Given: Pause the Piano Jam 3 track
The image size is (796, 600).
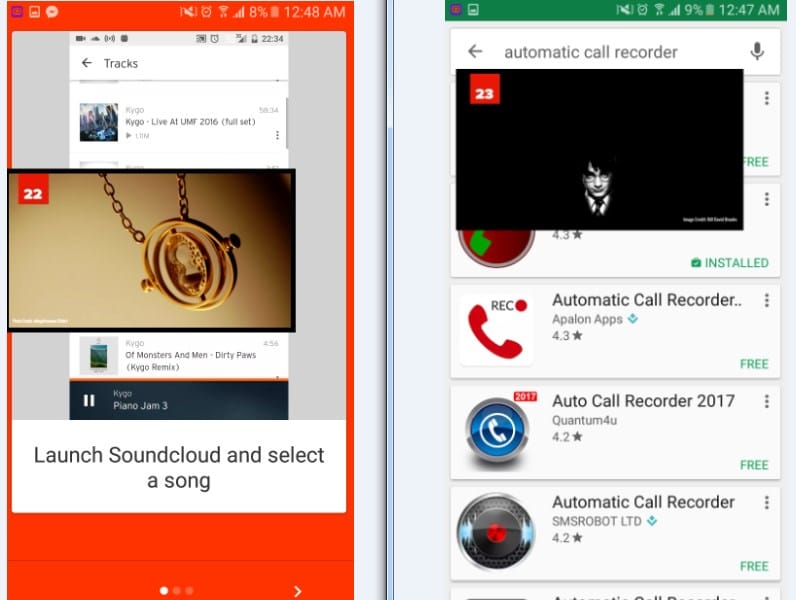Looking at the screenshot, I should coord(89,400).
